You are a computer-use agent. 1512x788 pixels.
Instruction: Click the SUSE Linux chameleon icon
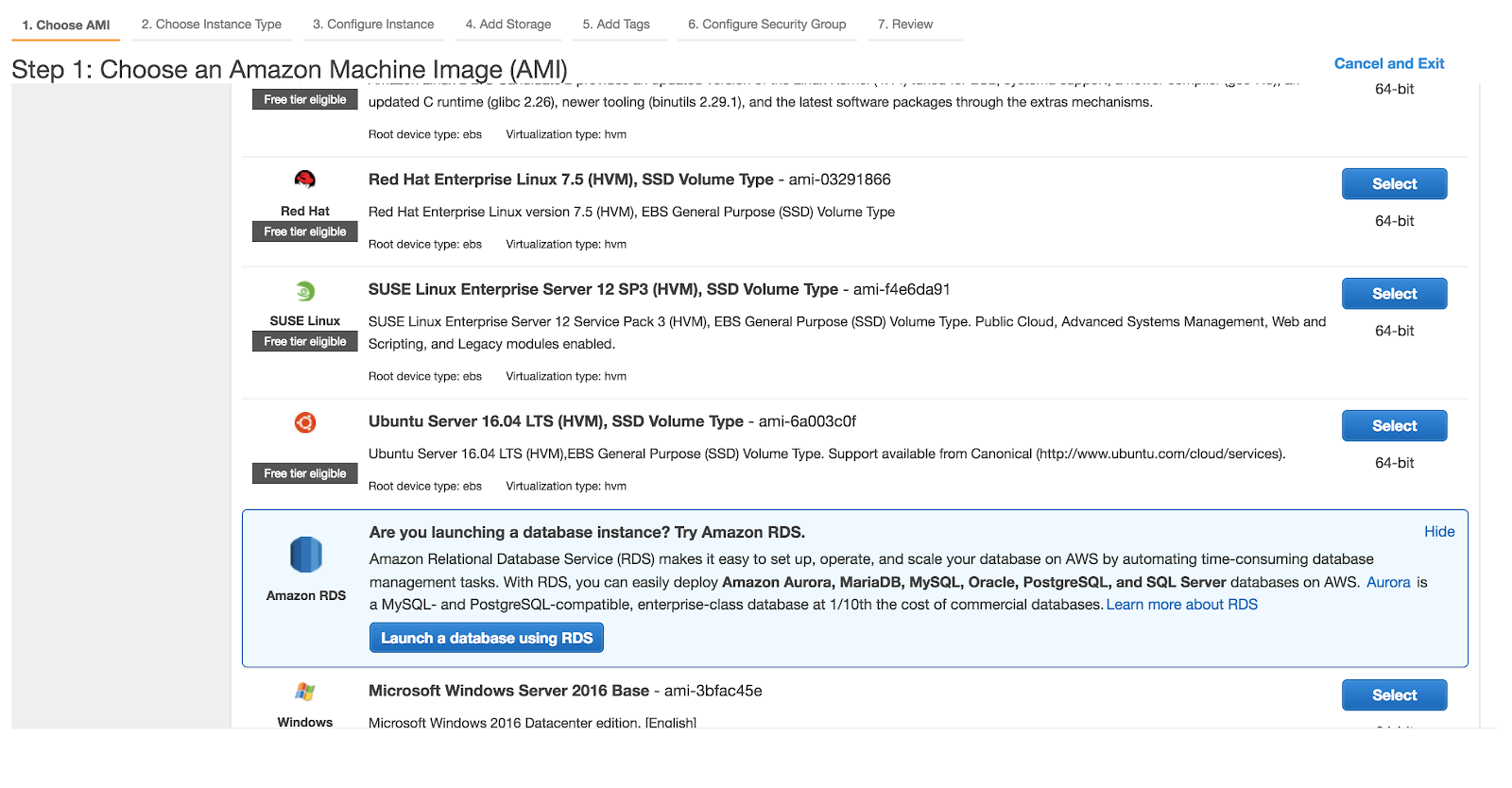(x=304, y=291)
